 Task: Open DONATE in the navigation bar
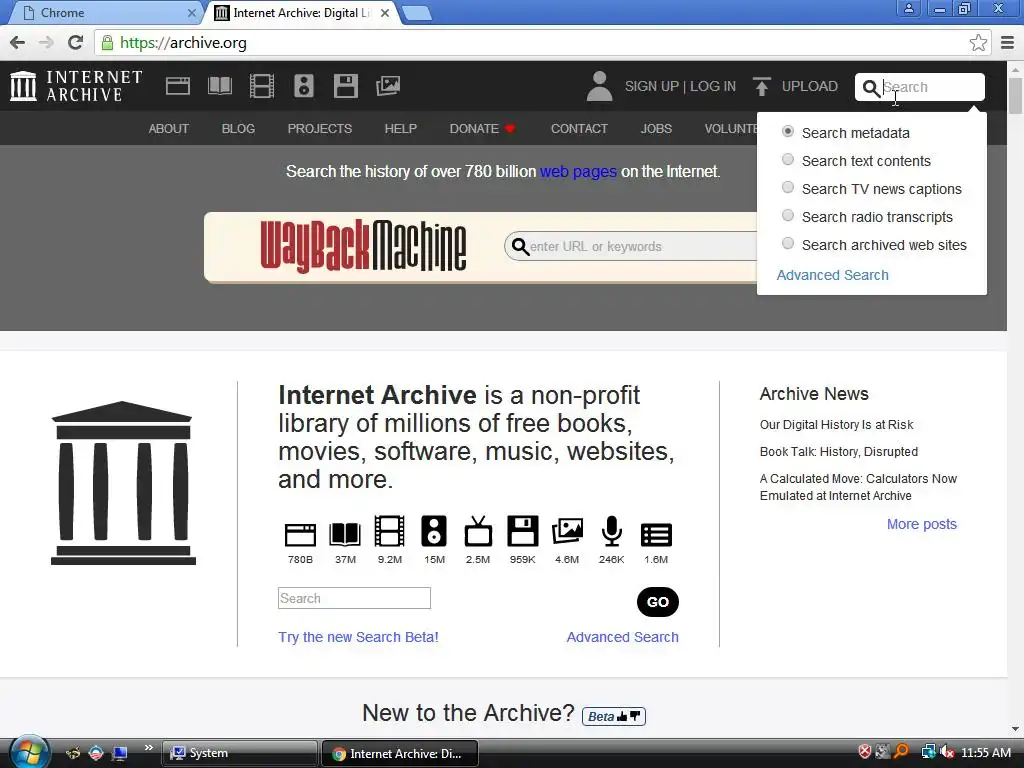click(483, 129)
